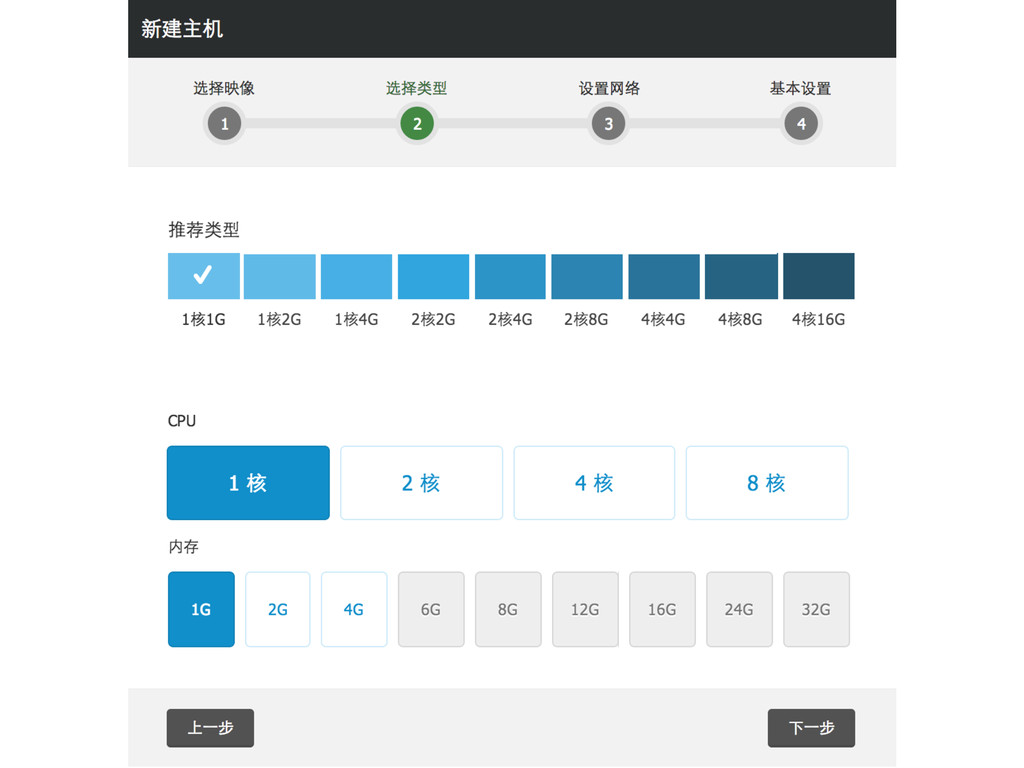Viewport: 1024px width, 768px height.
Task: Choose the 4核16G recommended type swatch
Action: (x=819, y=276)
